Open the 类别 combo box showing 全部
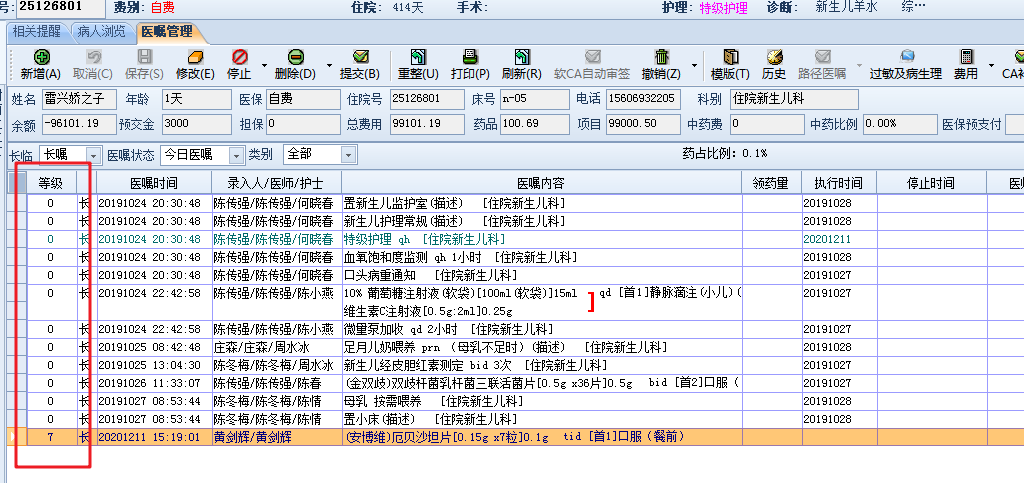1024x483 pixels. pos(320,155)
